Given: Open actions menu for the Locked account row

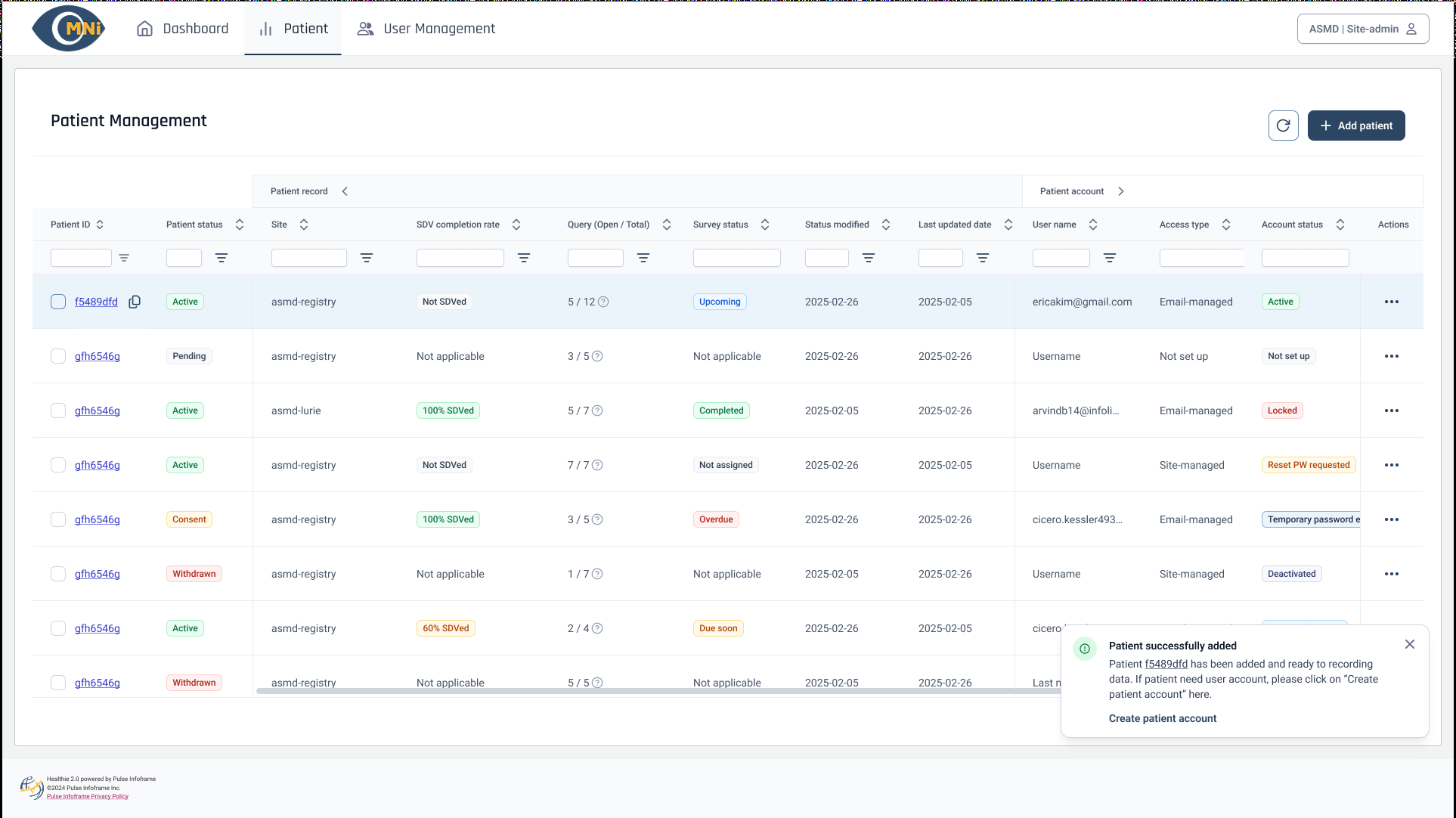Looking at the screenshot, I should pyautogui.click(x=1392, y=411).
